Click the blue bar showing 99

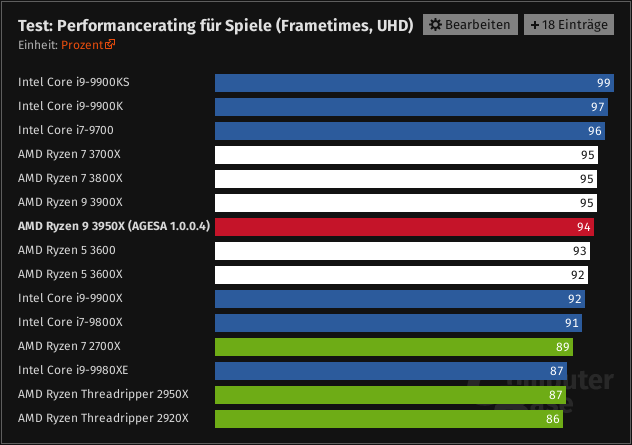pyautogui.click(x=414, y=83)
